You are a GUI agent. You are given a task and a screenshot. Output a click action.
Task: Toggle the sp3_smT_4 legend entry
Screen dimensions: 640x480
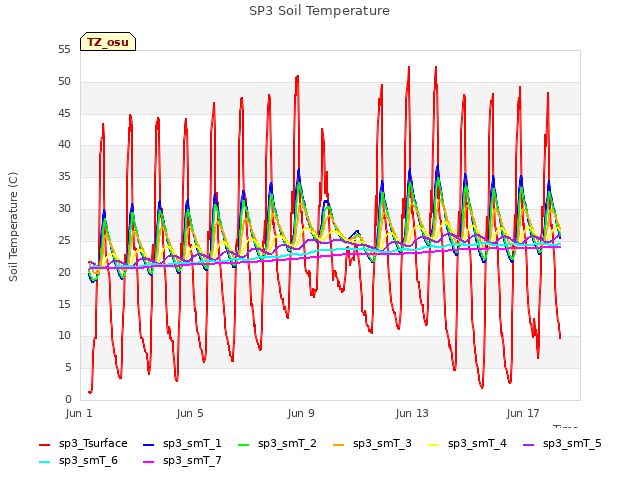(x=467, y=444)
